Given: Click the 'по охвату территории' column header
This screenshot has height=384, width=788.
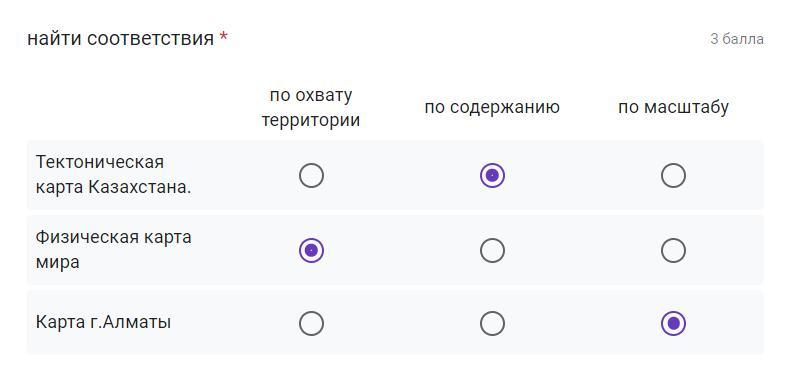Looking at the screenshot, I should click(x=311, y=108).
